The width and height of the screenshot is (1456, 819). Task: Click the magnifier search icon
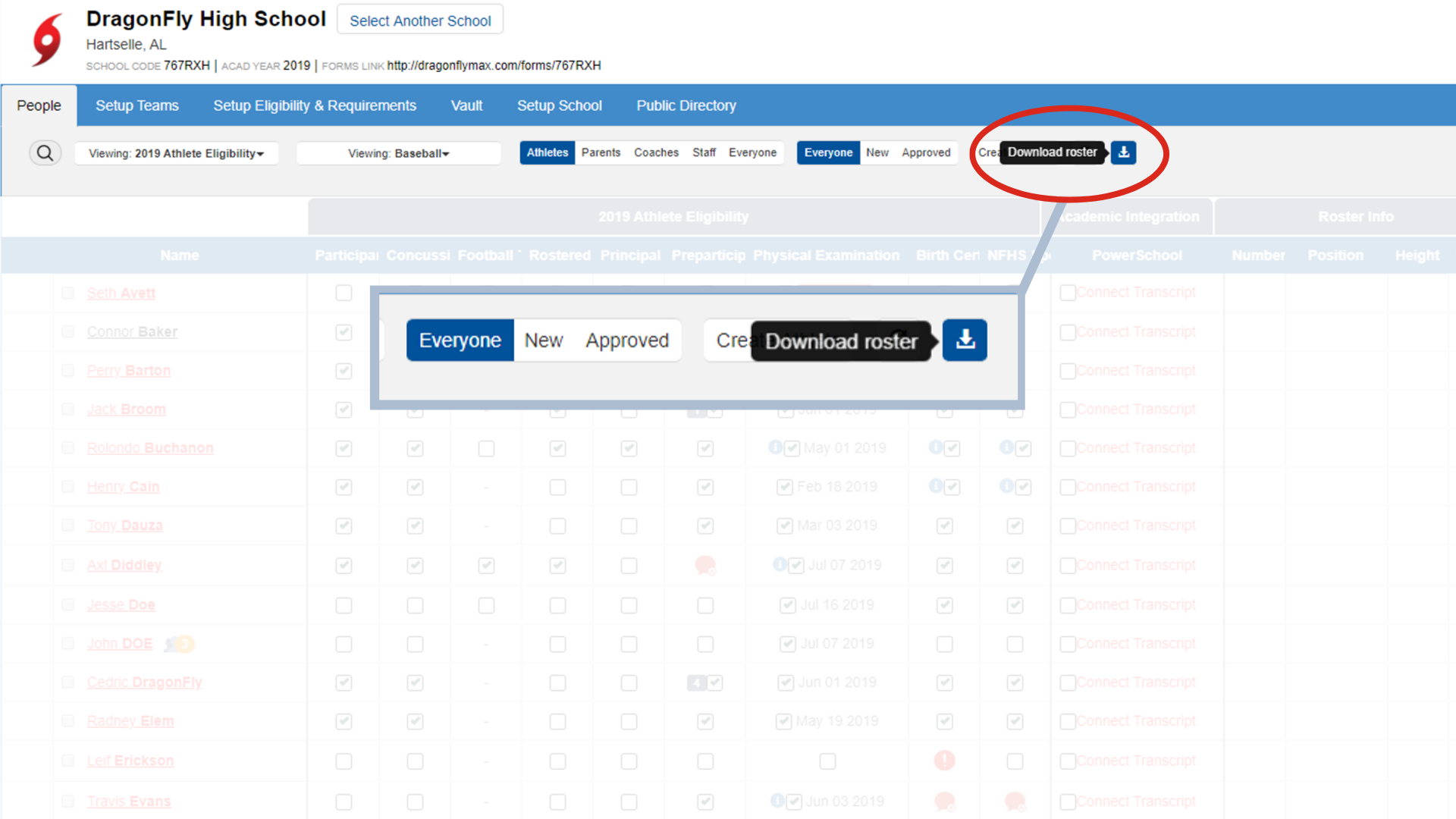pyautogui.click(x=45, y=153)
